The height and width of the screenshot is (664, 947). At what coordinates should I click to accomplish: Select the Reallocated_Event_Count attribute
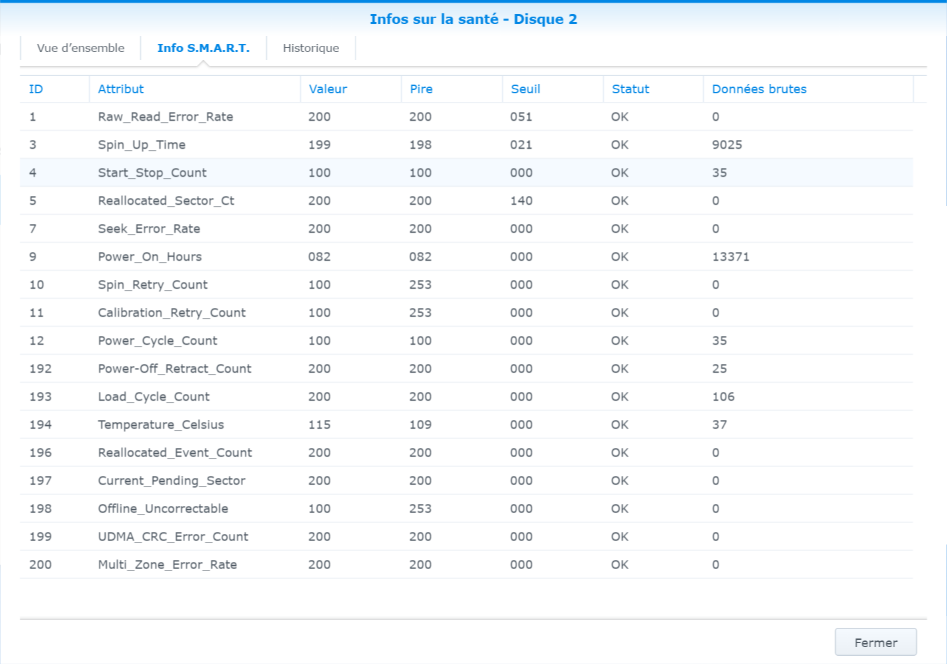(x=175, y=453)
